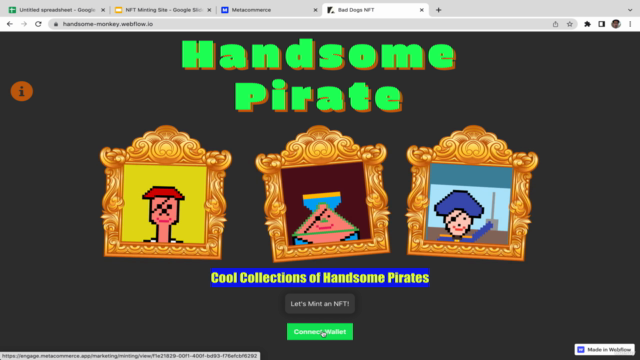Click the triangle pirate framed picture
Viewport: 640px width, 360px height.
pyautogui.click(x=322, y=193)
